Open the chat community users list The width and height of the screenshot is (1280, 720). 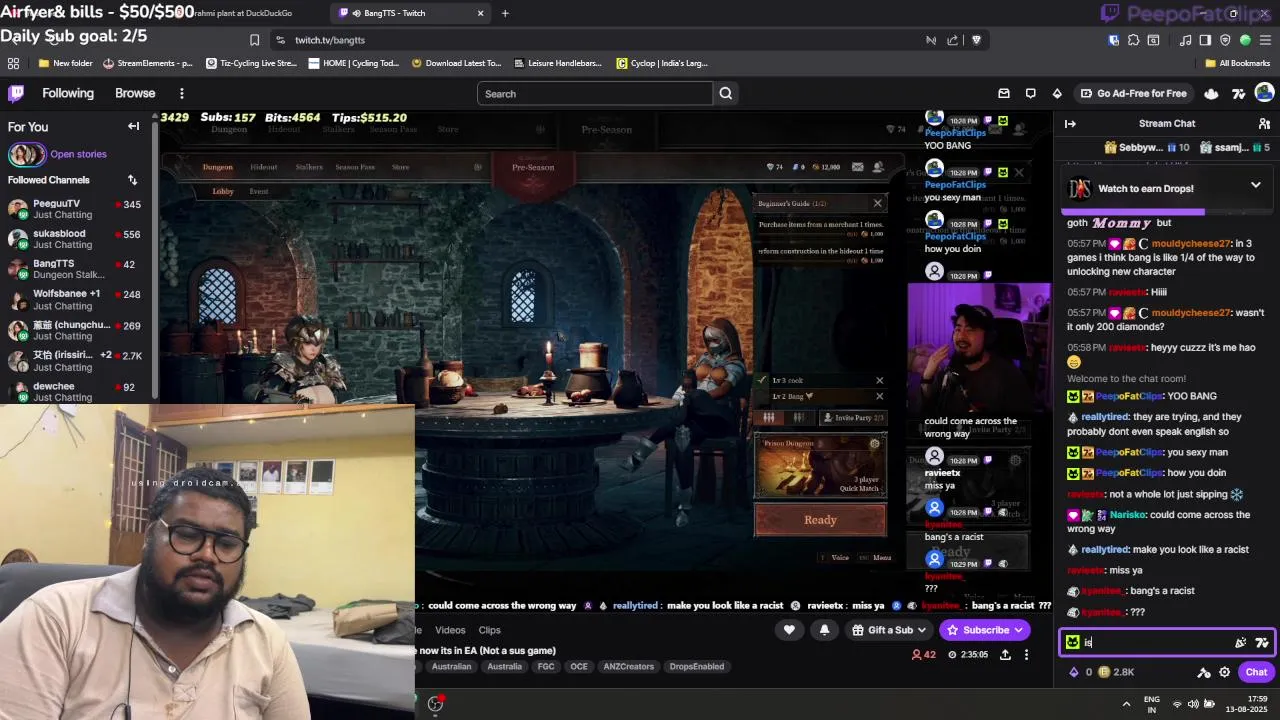coord(1264,124)
